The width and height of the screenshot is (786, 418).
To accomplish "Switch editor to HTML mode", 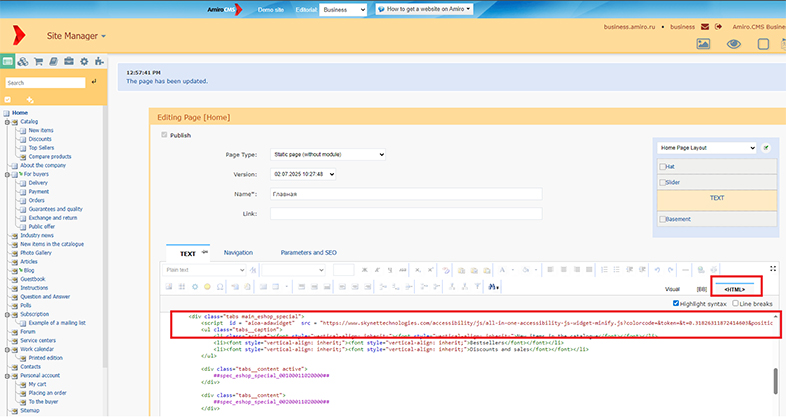I will point(734,288).
